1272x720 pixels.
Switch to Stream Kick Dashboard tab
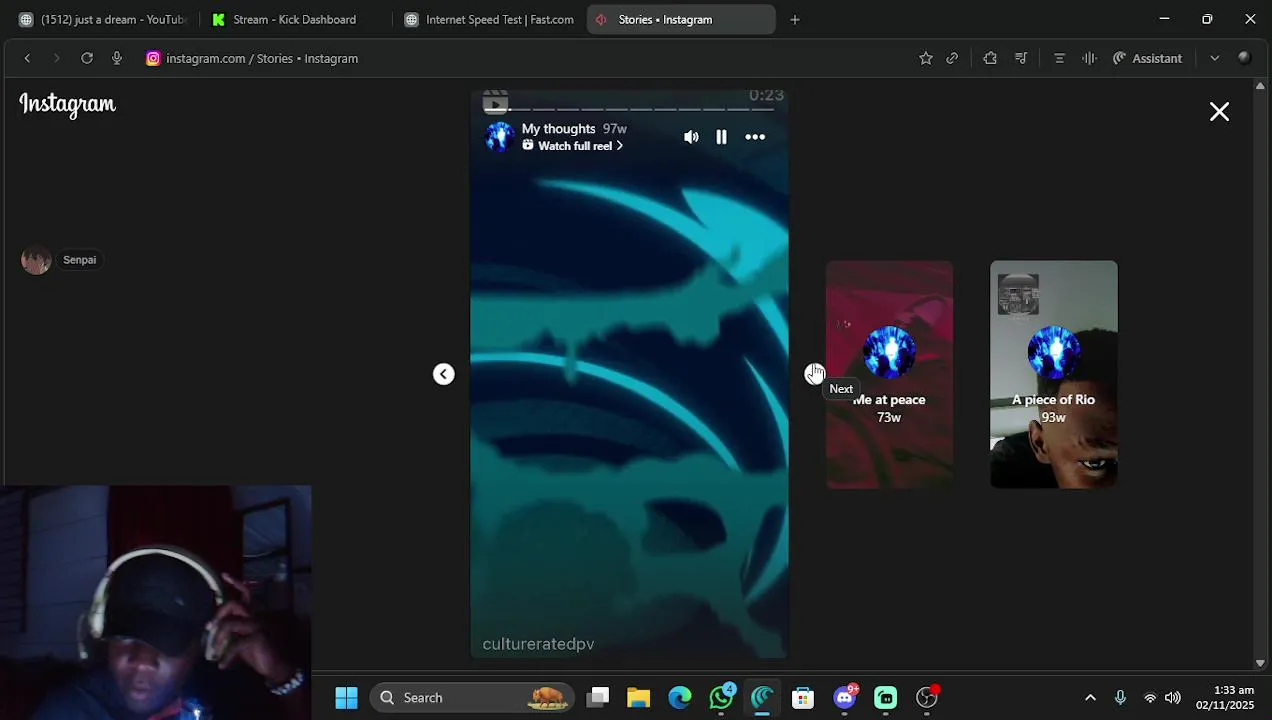pyautogui.click(x=294, y=19)
